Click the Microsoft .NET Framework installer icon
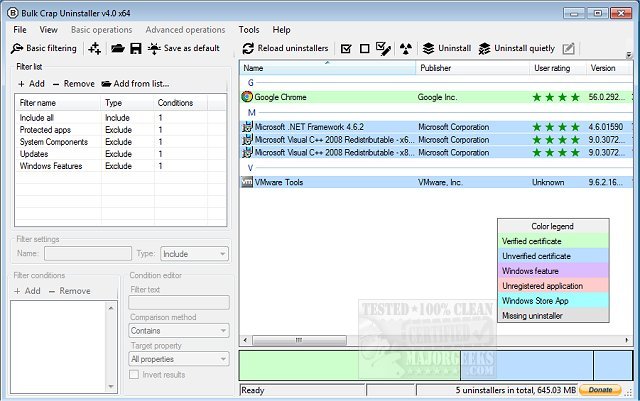Screen dimensions: 640x401 247,127
